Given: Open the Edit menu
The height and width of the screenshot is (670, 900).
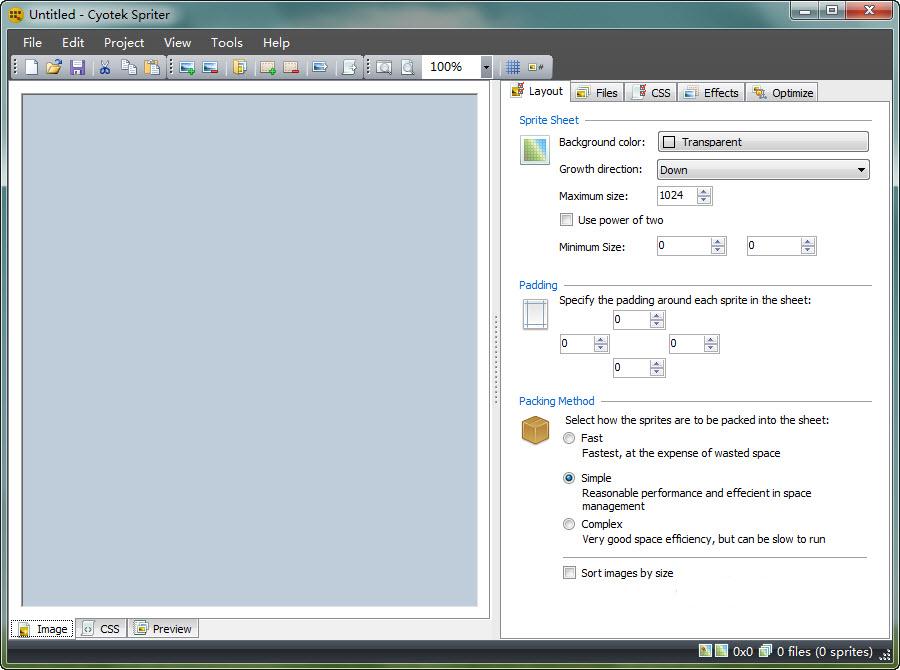Looking at the screenshot, I should pyautogui.click(x=73, y=42).
